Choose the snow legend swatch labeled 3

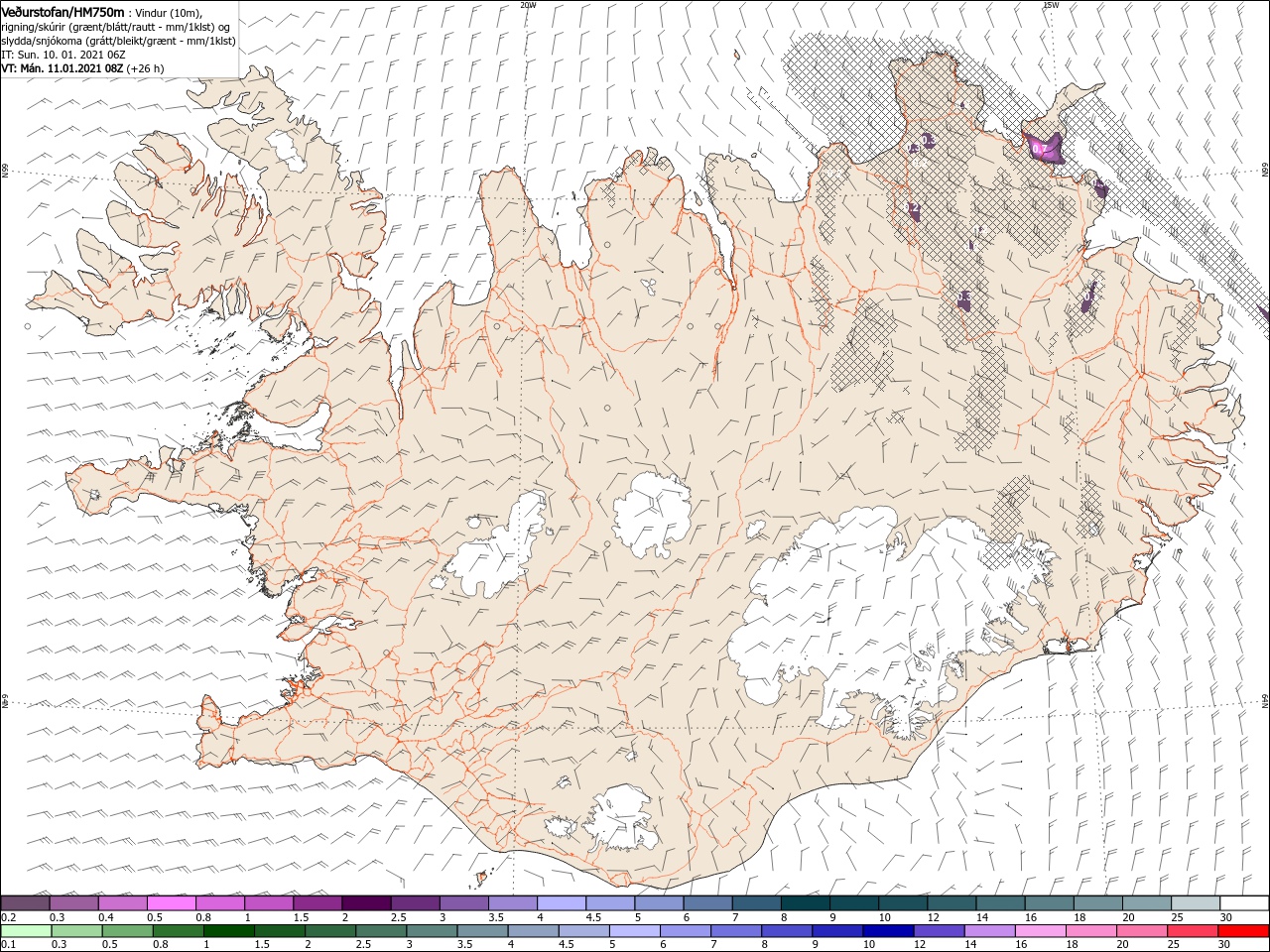click(x=463, y=903)
